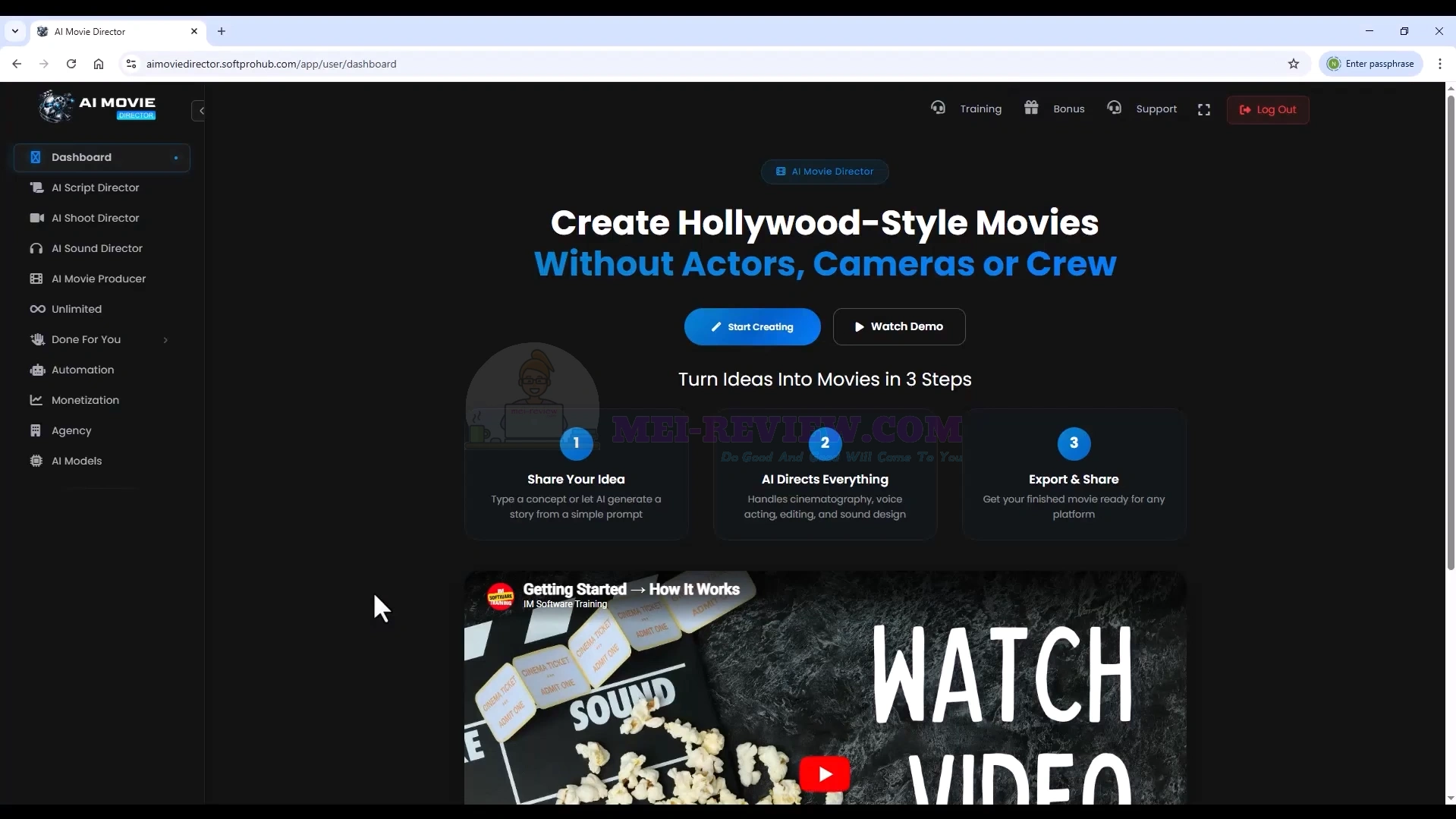Bookmark this page with star icon
This screenshot has width=1456, height=819.
click(1294, 64)
